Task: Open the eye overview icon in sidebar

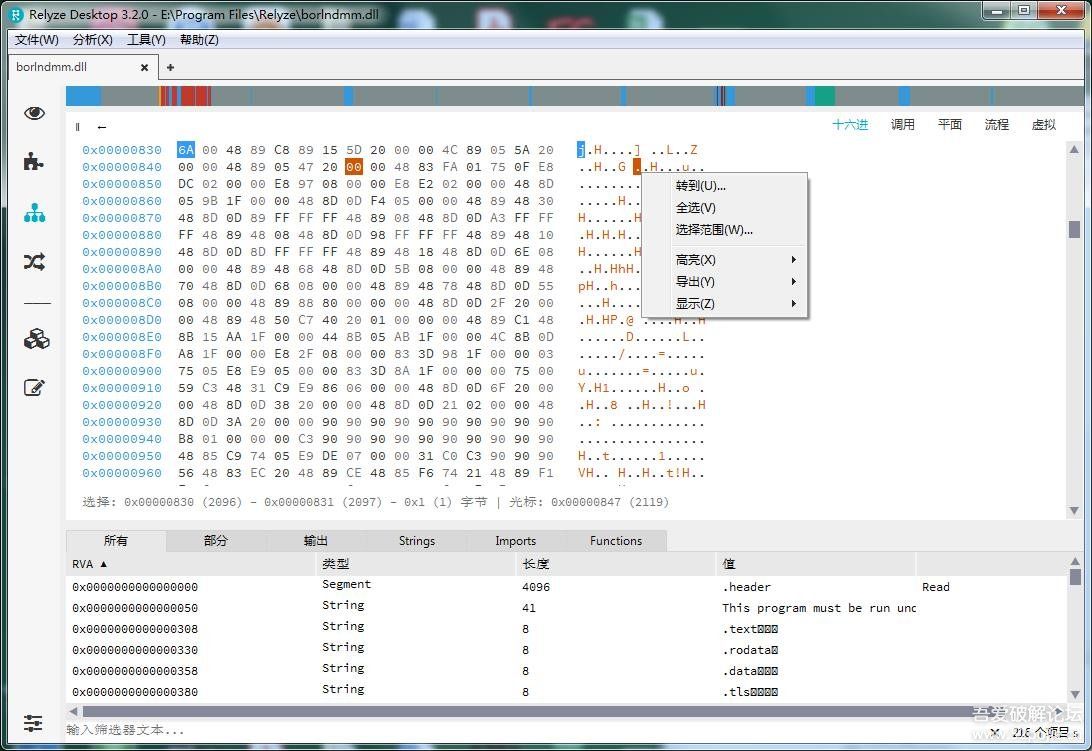Action: [33, 113]
